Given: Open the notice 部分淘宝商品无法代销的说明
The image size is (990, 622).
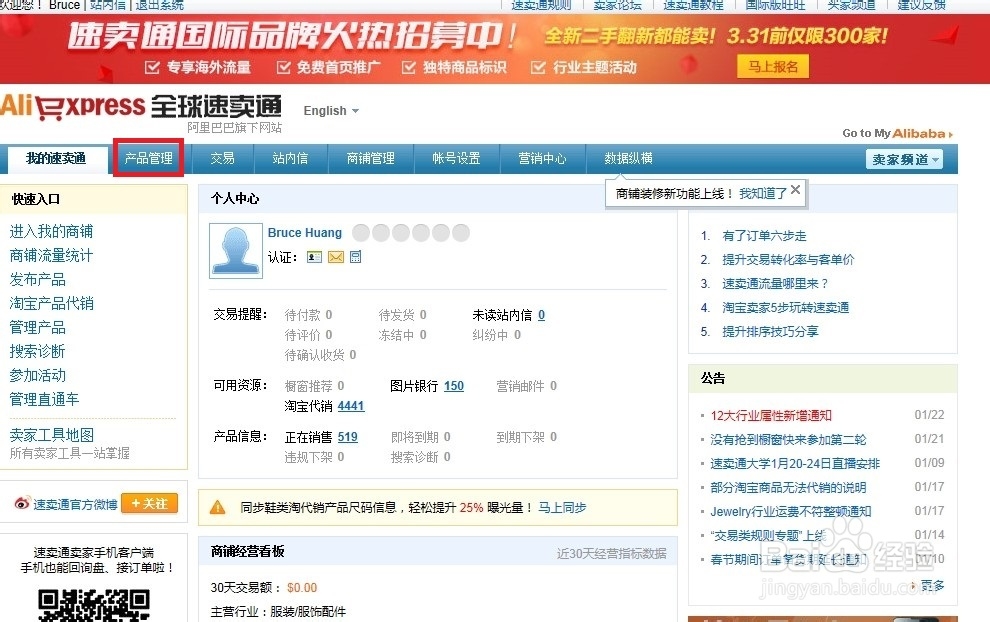Looking at the screenshot, I should point(788,487).
